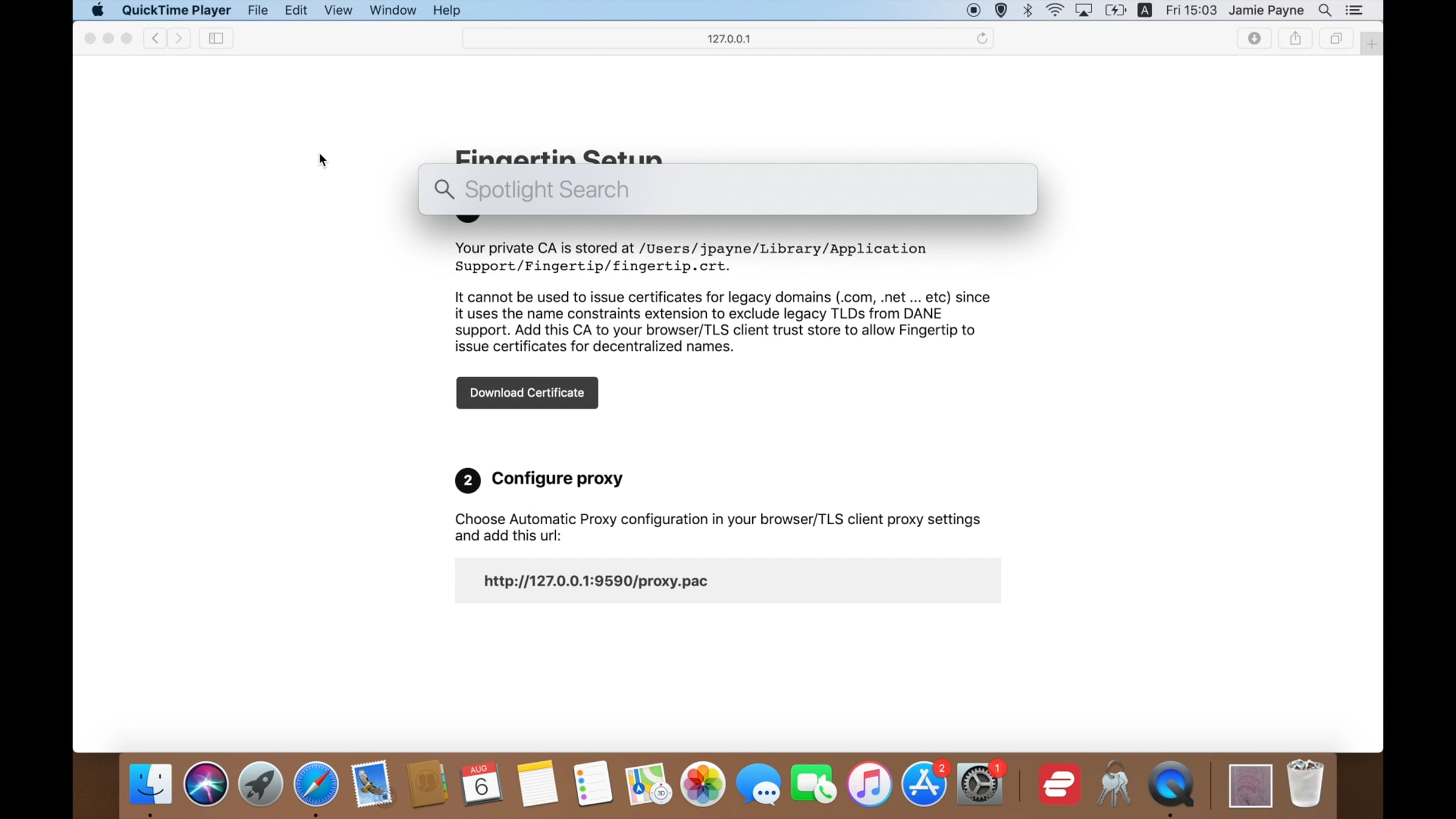Open the Edit menu
Viewport: 1456px width, 819px height.
click(296, 10)
